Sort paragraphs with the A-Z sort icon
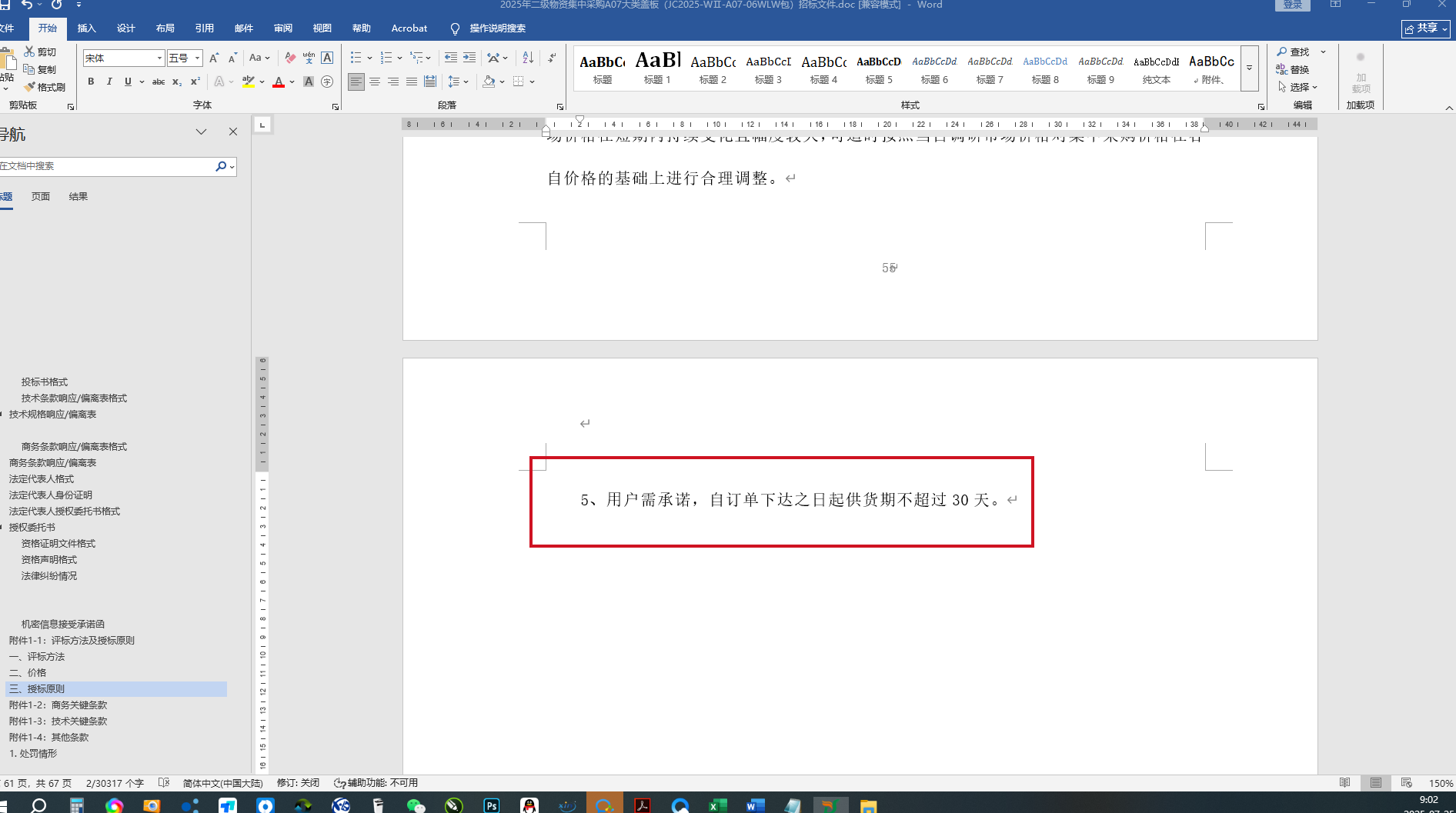Image resolution: width=1456 pixels, height=813 pixels. click(x=528, y=58)
